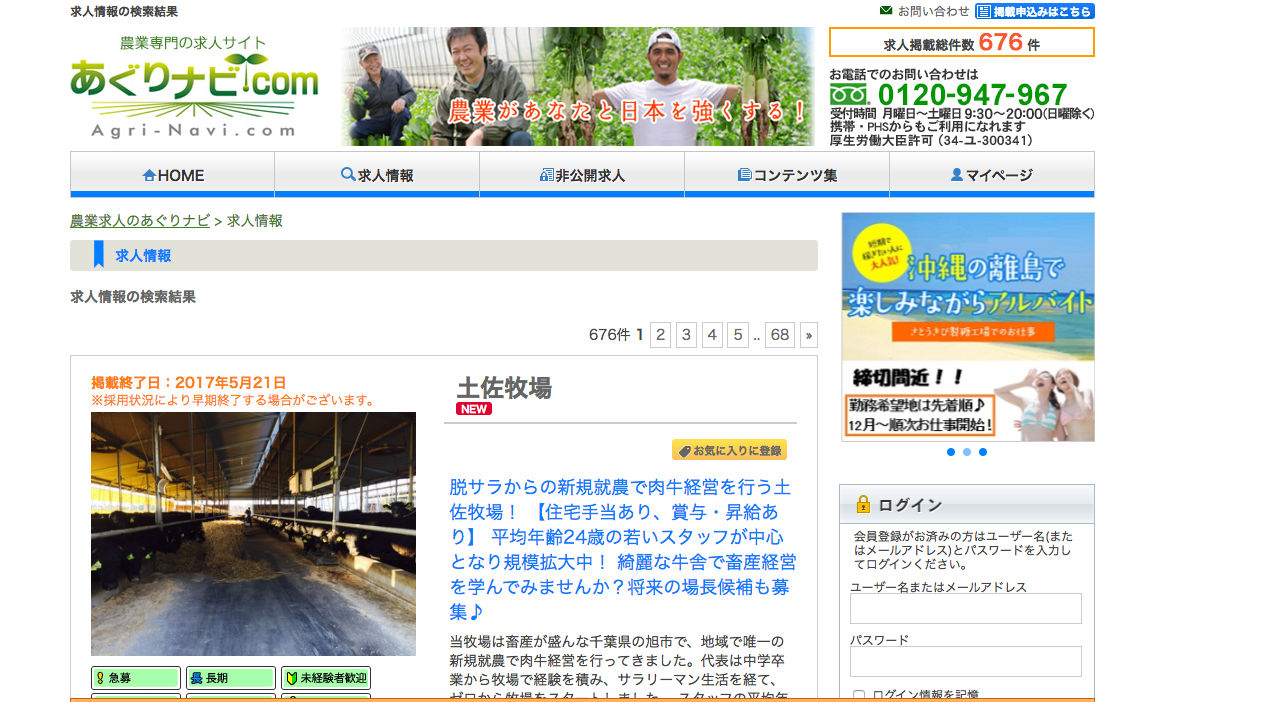This screenshot has width=1271, height=702.
Task: Follow the 農業求人のあぐりナビ breadcrumb link
Action: [140, 221]
